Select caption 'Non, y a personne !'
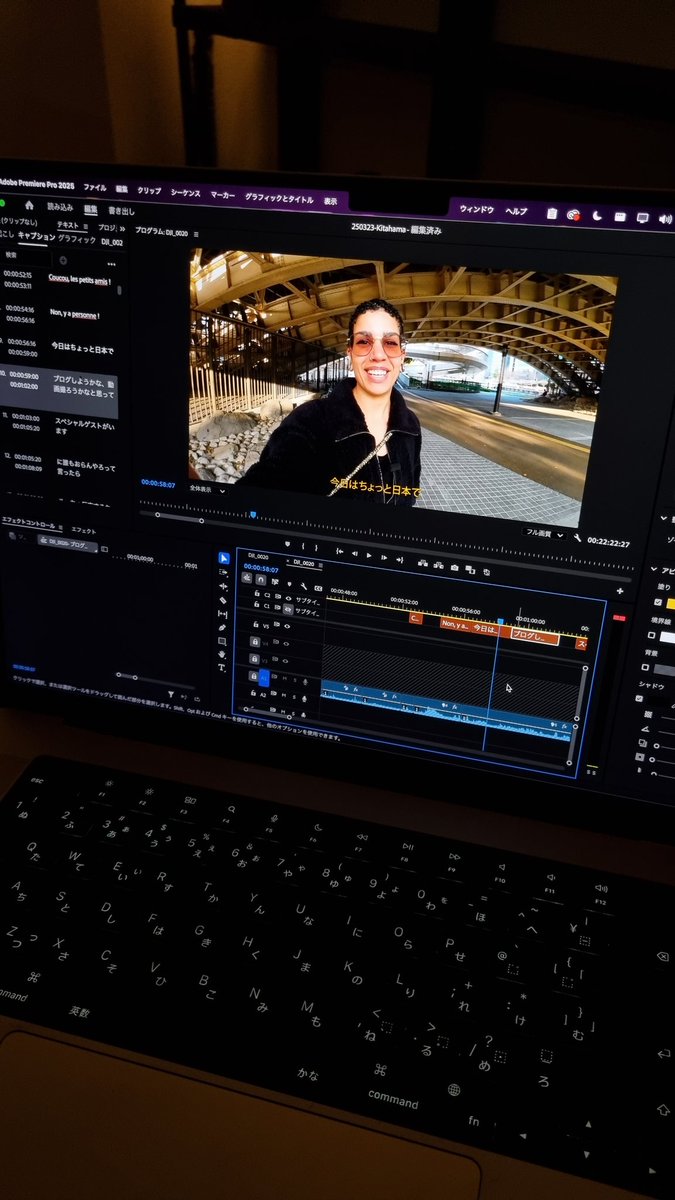675x1200 pixels. (75, 312)
